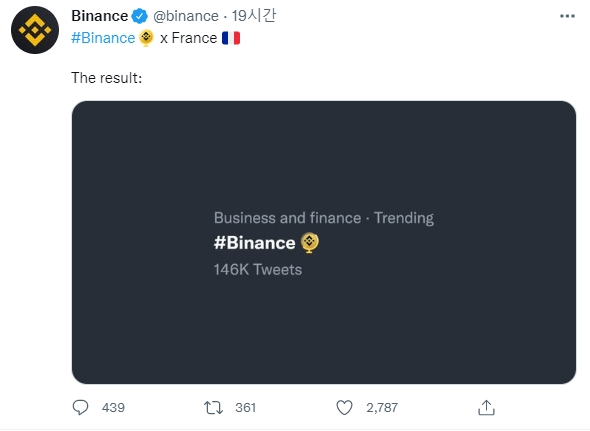
Task: Click the 146K Tweets label in image
Action: [258, 270]
